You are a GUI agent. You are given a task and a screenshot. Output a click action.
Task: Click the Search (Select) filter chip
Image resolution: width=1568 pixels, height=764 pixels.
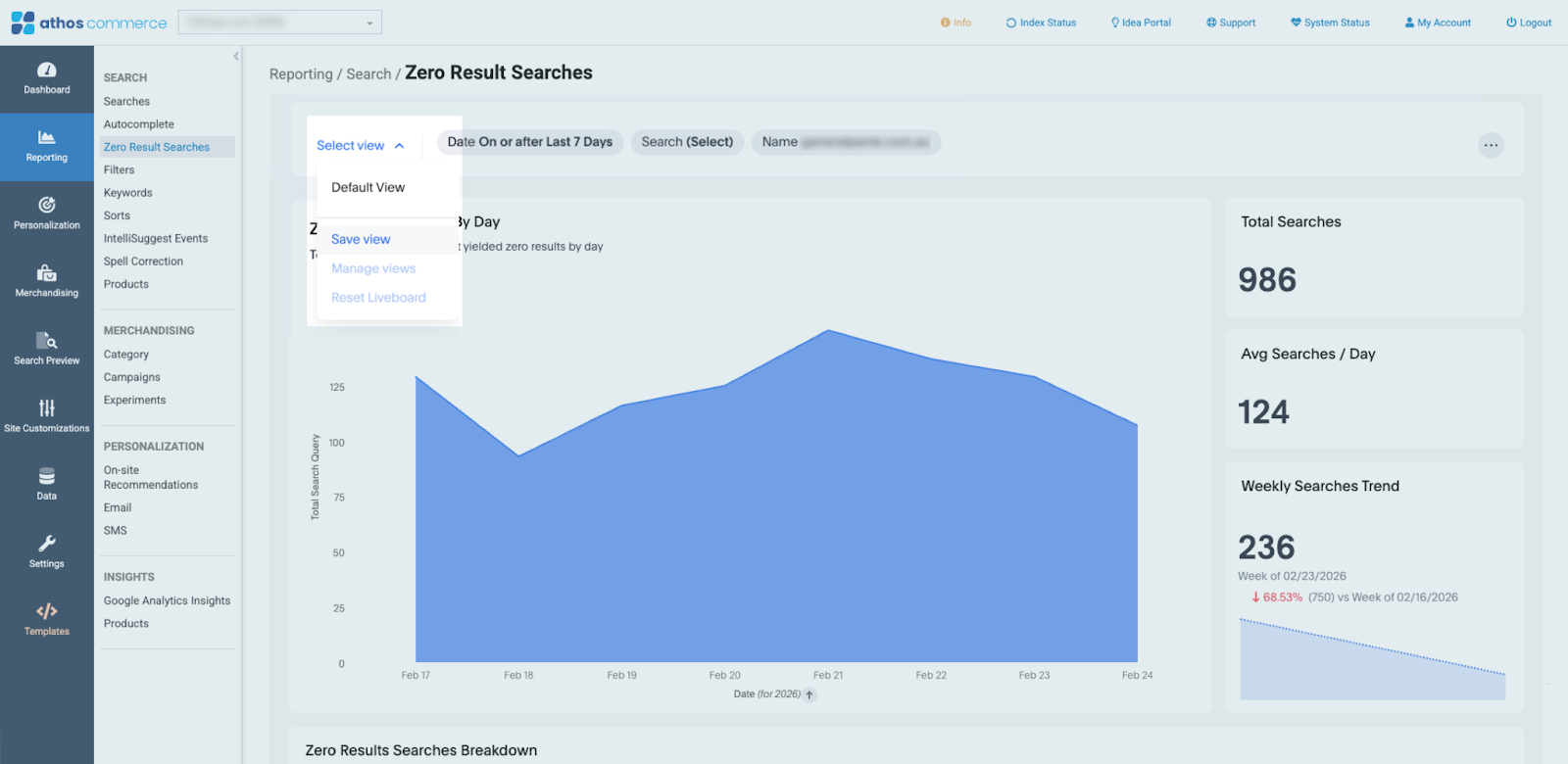click(687, 142)
